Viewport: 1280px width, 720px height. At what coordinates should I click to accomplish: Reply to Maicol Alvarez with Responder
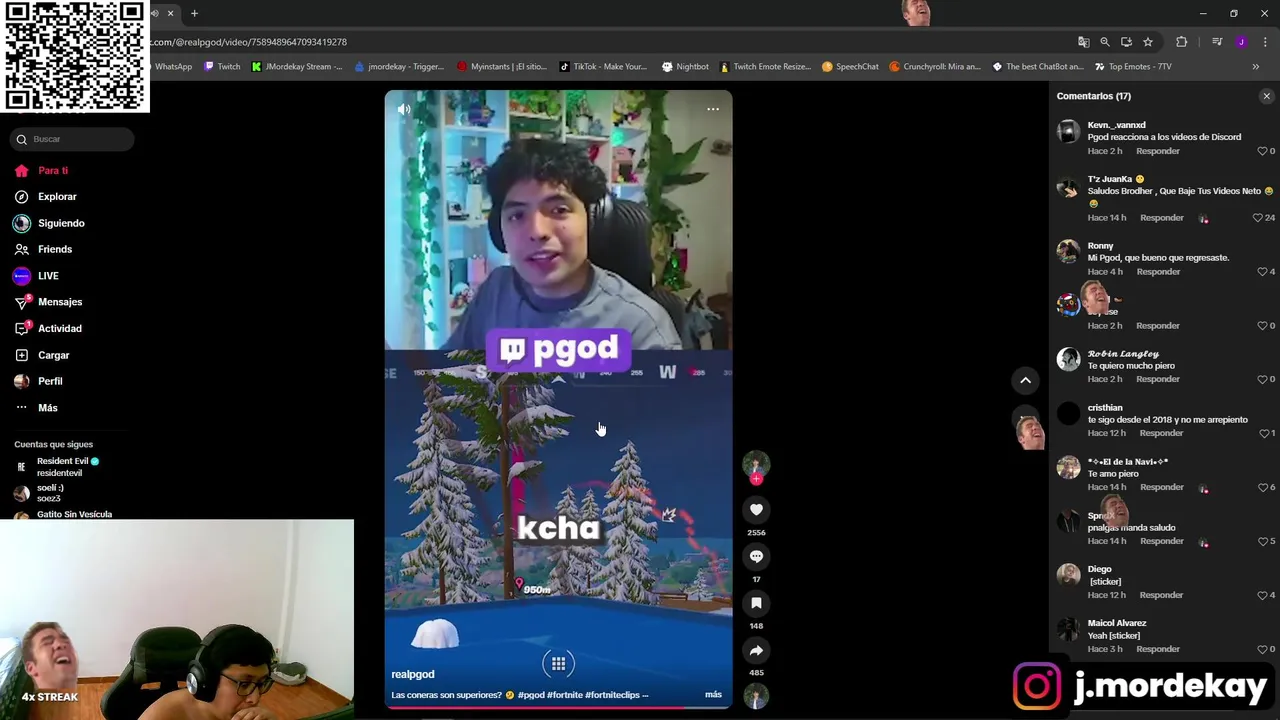[1157, 650]
